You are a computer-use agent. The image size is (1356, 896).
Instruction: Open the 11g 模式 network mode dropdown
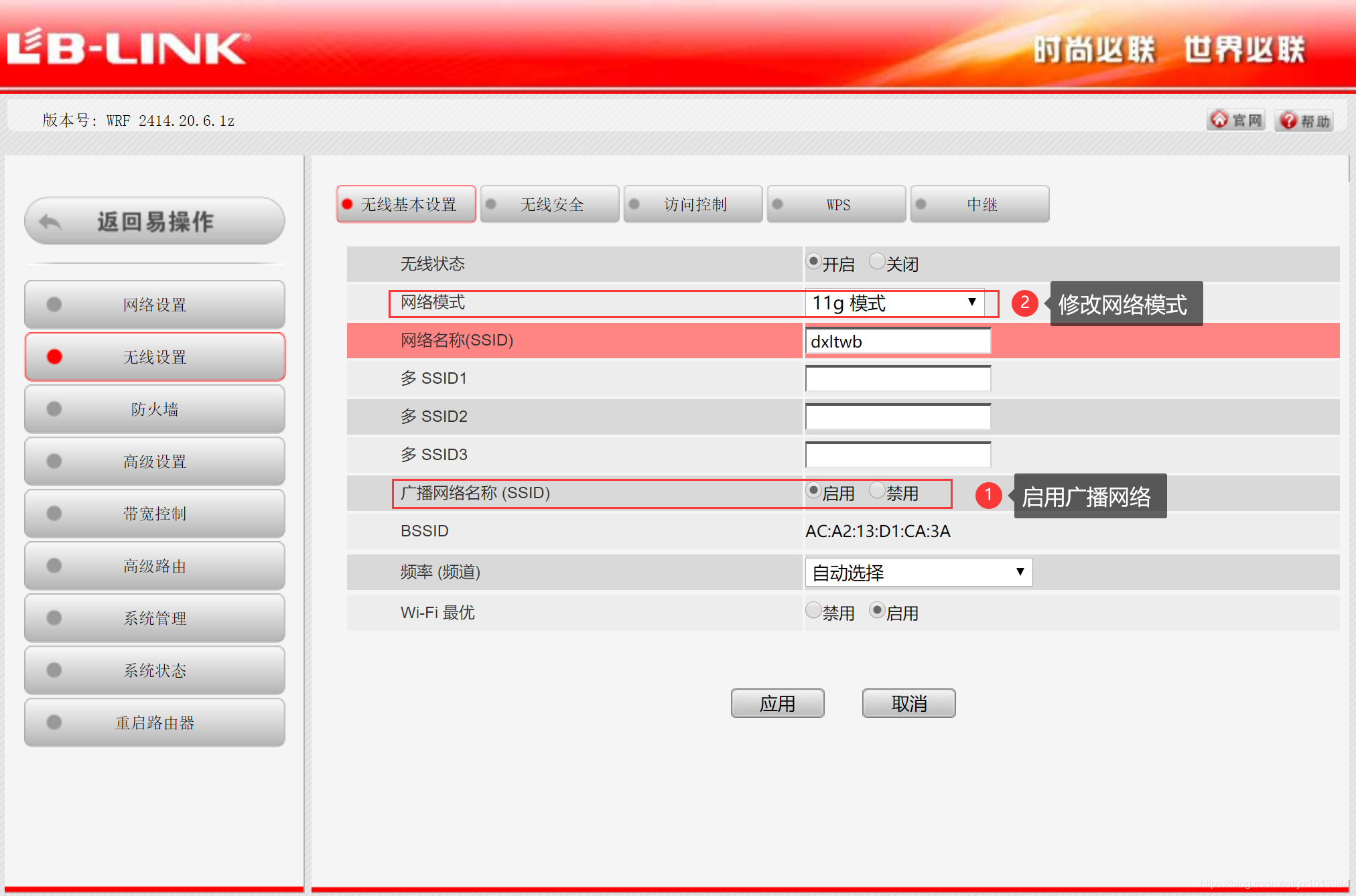[894, 303]
